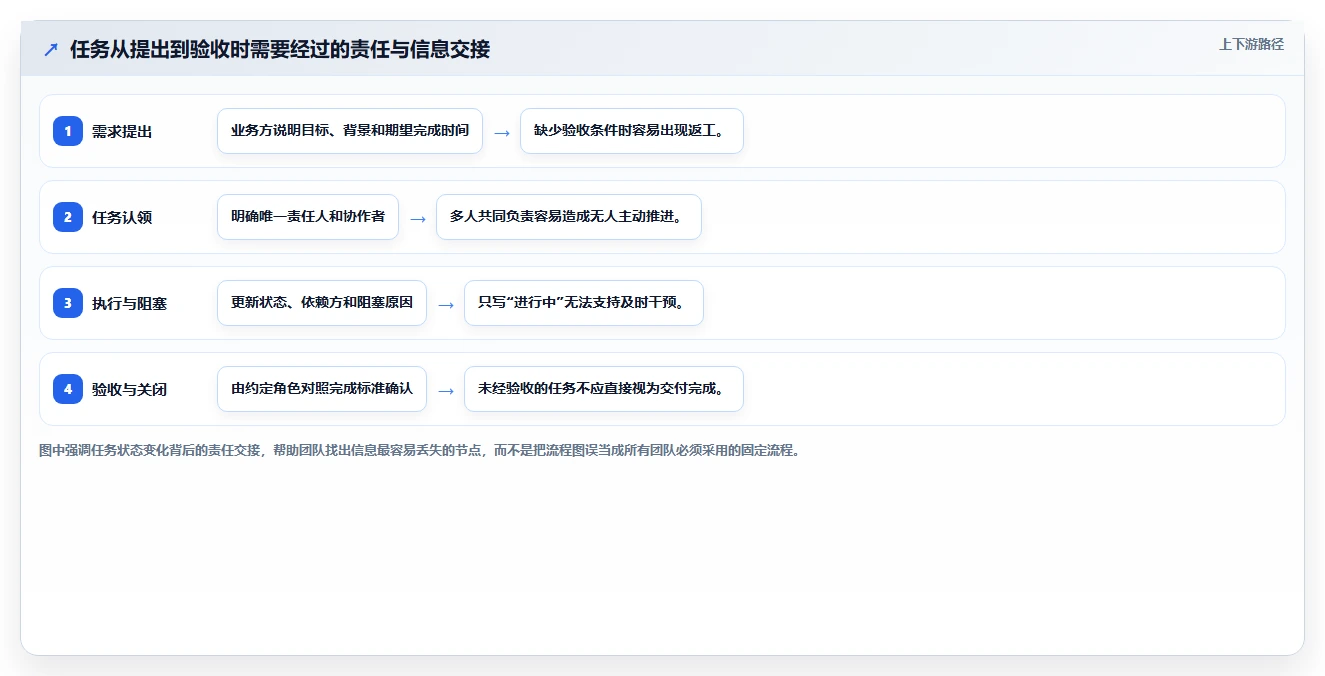Click the box 未经验收的任务不应直接视为交付完成。
1325x676 pixels.
[x=604, y=389]
